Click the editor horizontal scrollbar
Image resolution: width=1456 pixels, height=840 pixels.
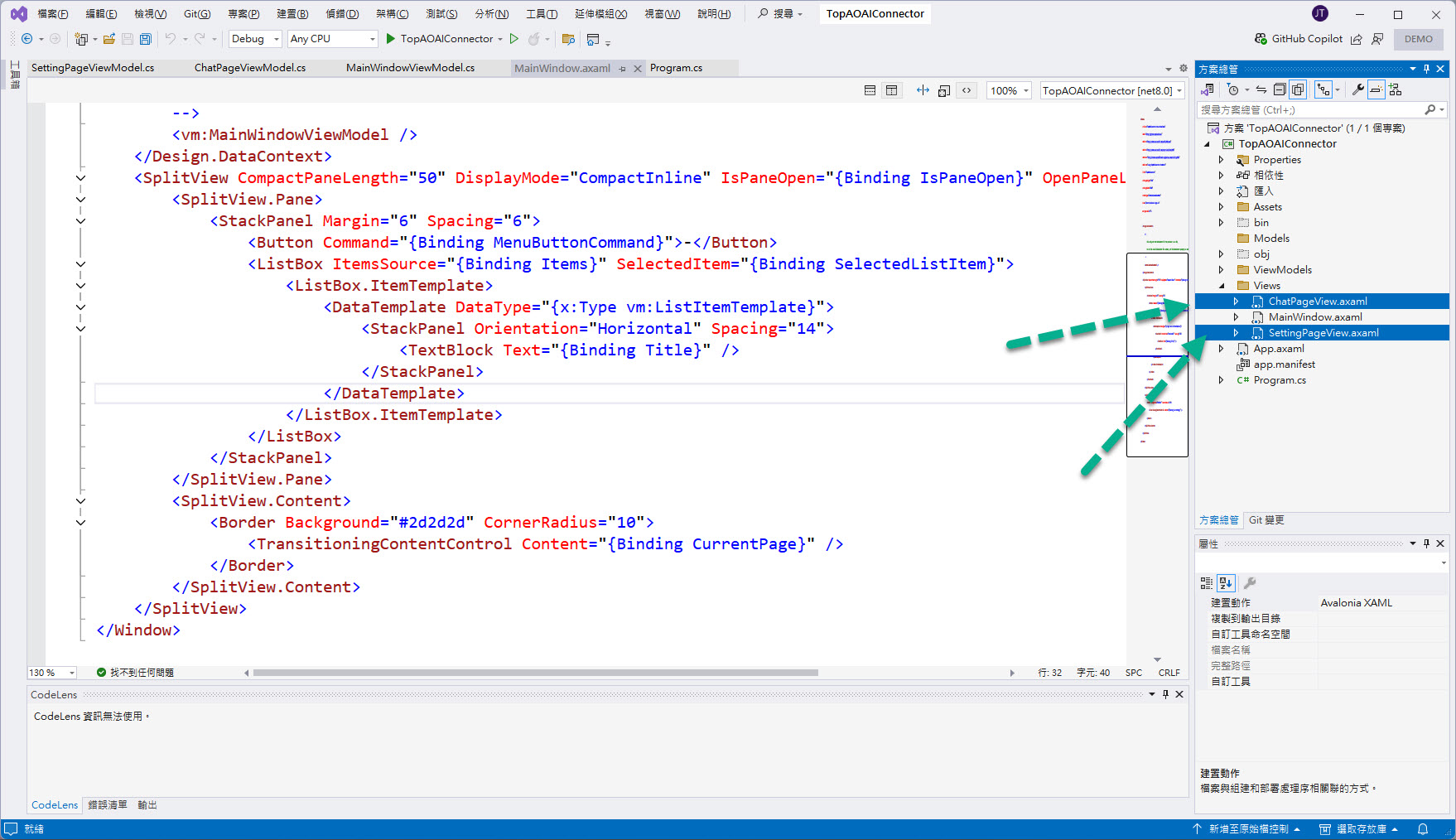[x=536, y=673]
